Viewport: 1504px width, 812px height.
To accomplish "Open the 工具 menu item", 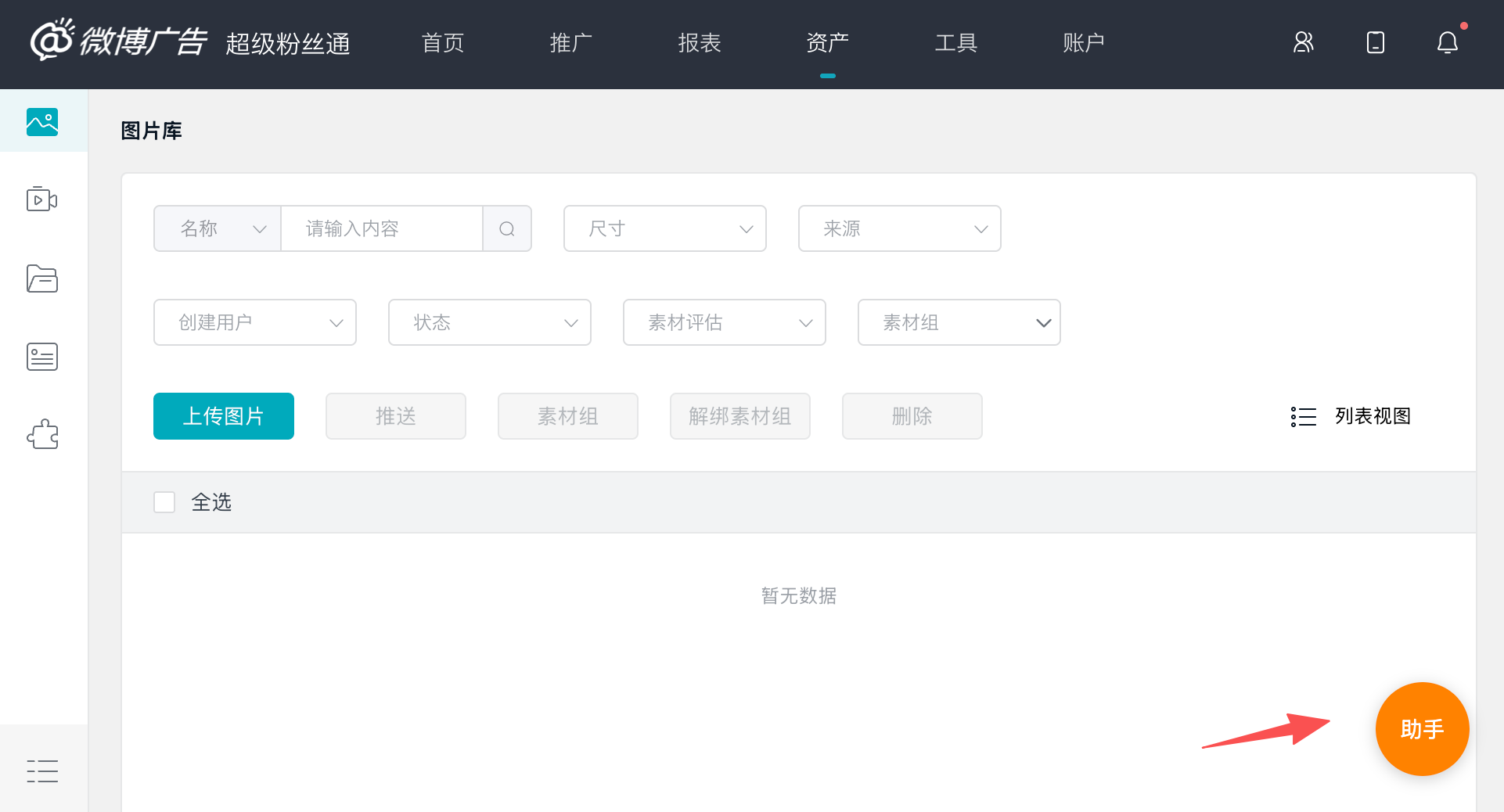I will click(x=955, y=43).
